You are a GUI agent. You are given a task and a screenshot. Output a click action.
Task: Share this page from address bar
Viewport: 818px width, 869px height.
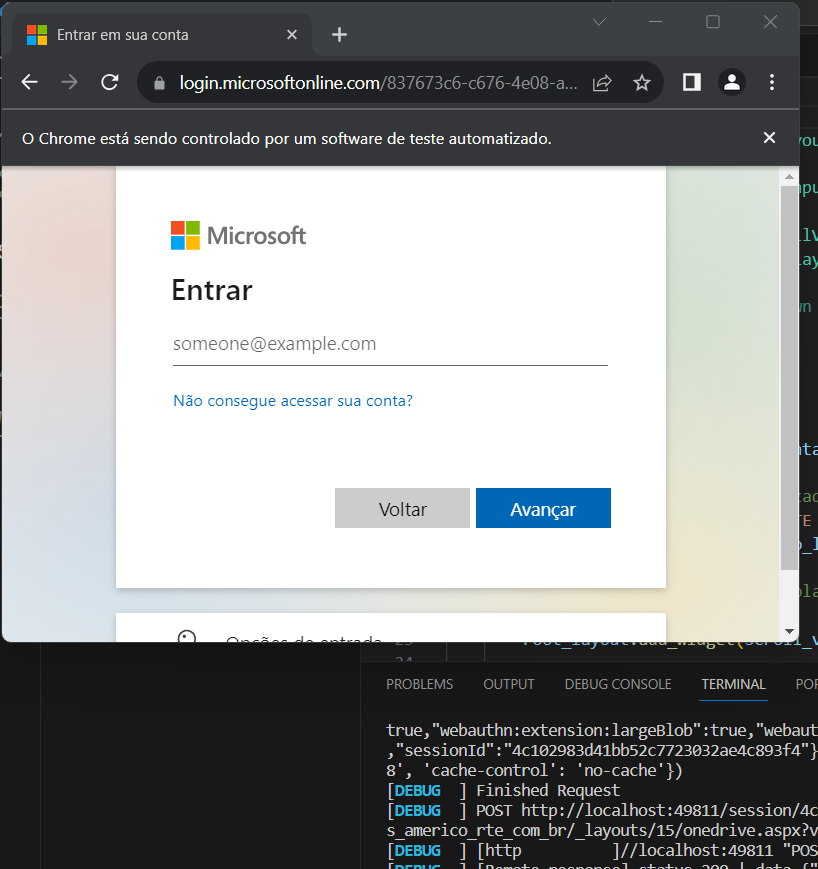(602, 83)
